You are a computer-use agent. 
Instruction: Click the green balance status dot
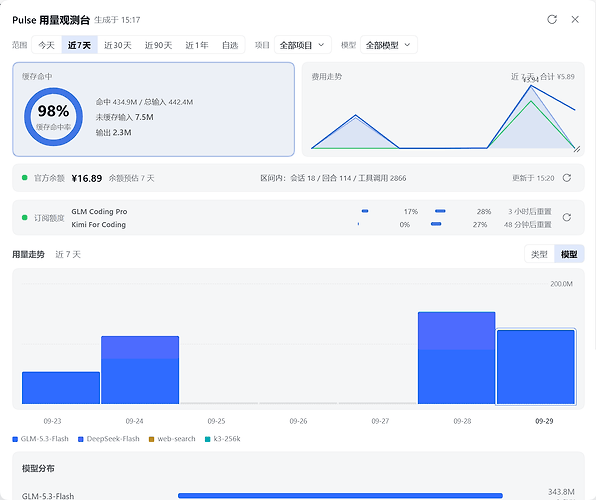(x=25, y=178)
